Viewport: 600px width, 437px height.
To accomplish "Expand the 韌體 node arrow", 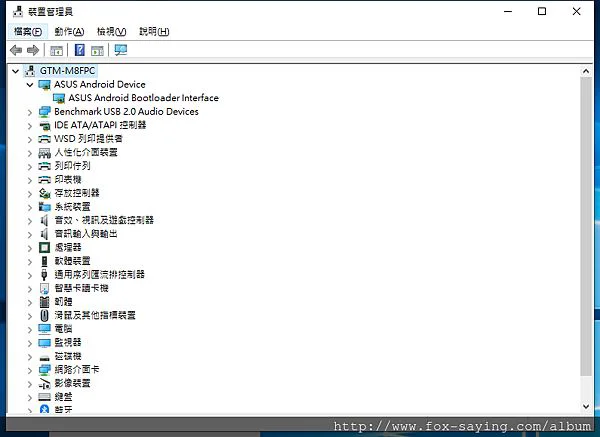I will tap(30, 302).
